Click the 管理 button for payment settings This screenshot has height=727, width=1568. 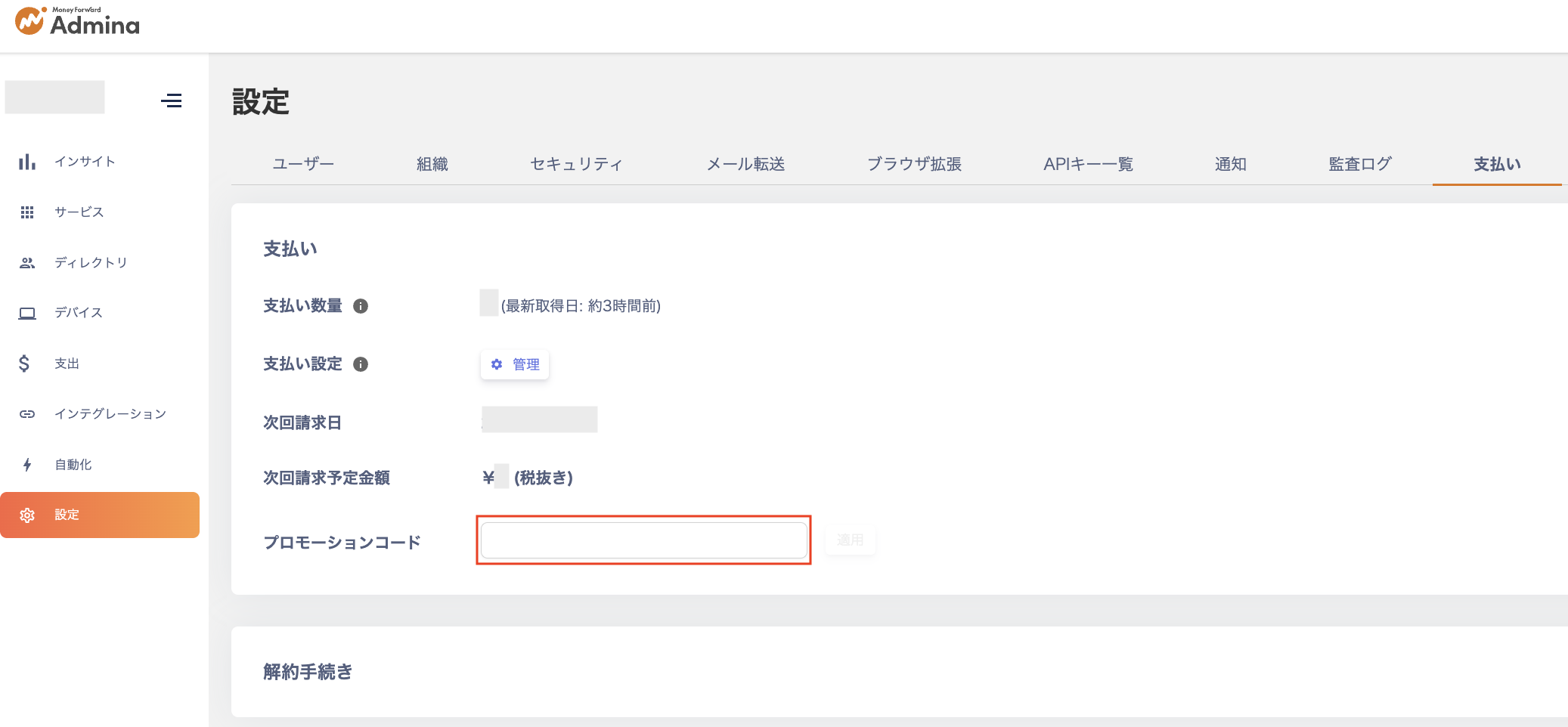tap(515, 364)
